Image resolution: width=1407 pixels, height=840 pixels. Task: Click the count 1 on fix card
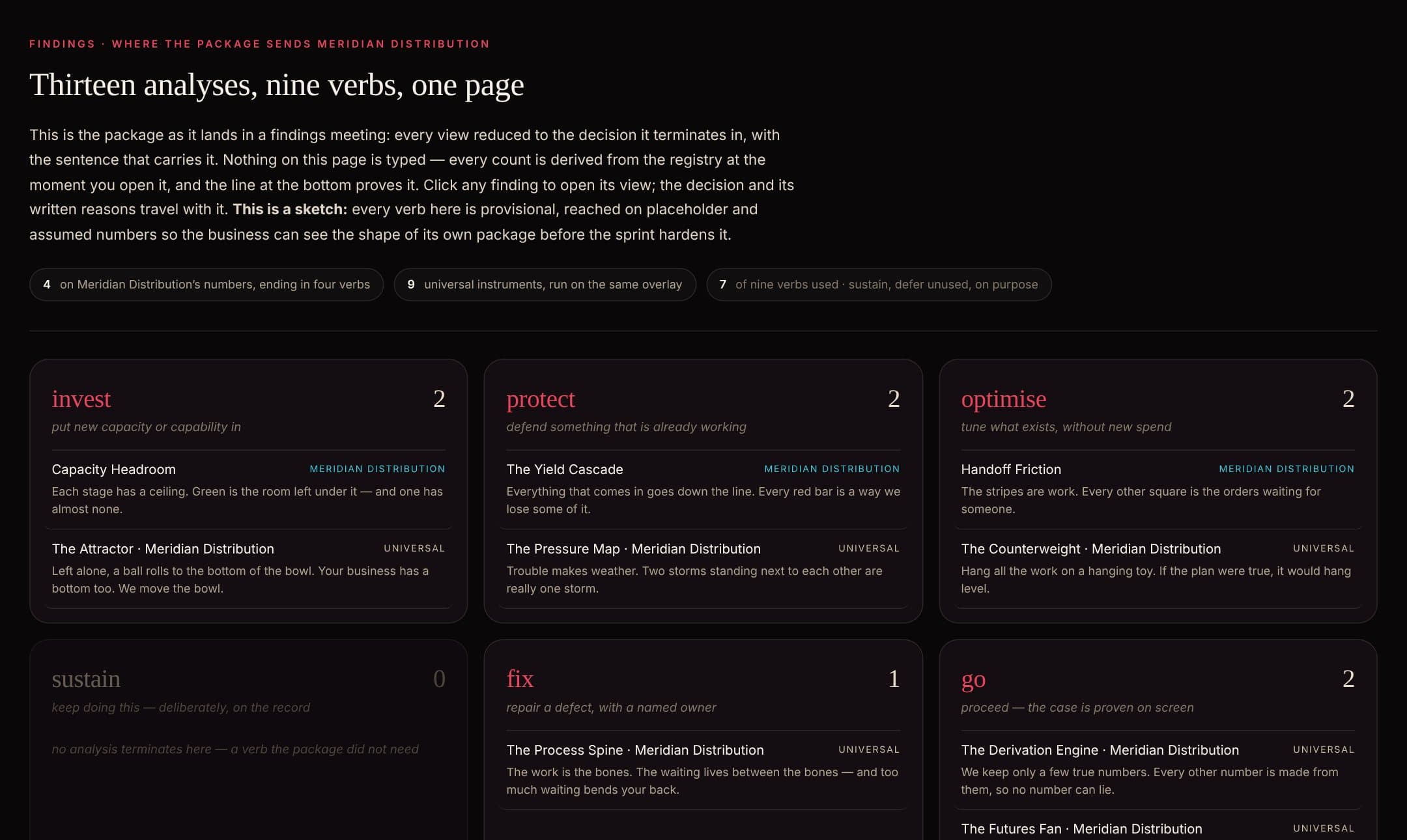pyautogui.click(x=894, y=679)
